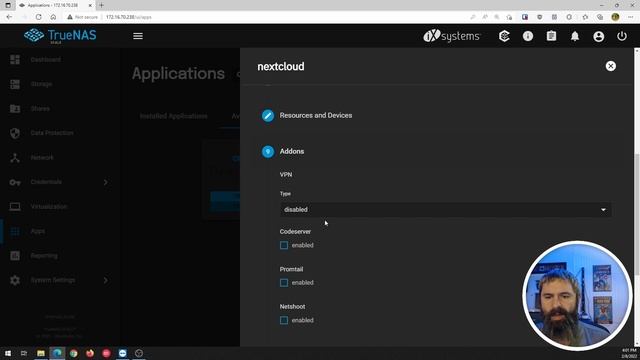Enable the Promtail checkbox
The image size is (640, 360).
tap(284, 282)
